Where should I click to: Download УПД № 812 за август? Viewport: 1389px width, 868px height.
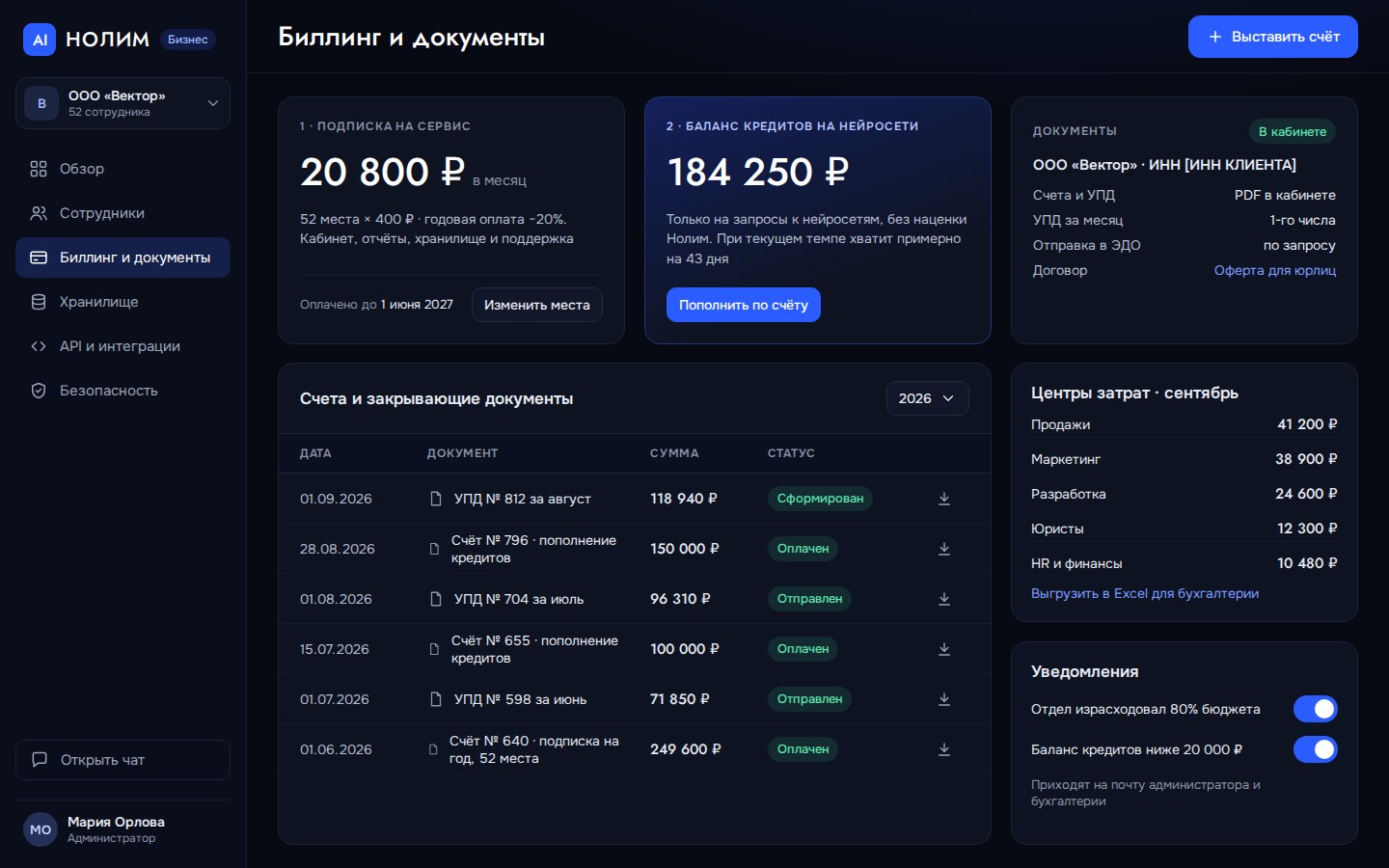(944, 499)
